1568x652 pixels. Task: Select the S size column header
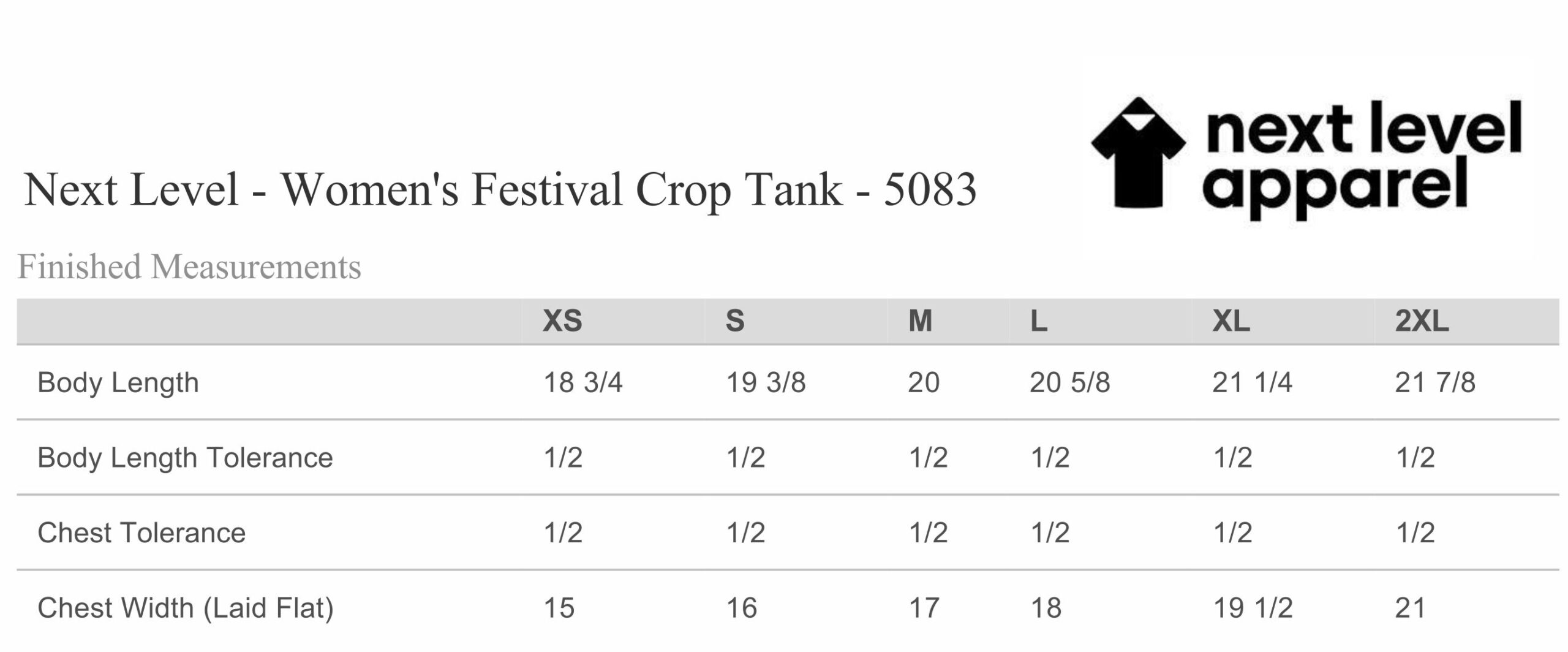(x=735, y=321)
